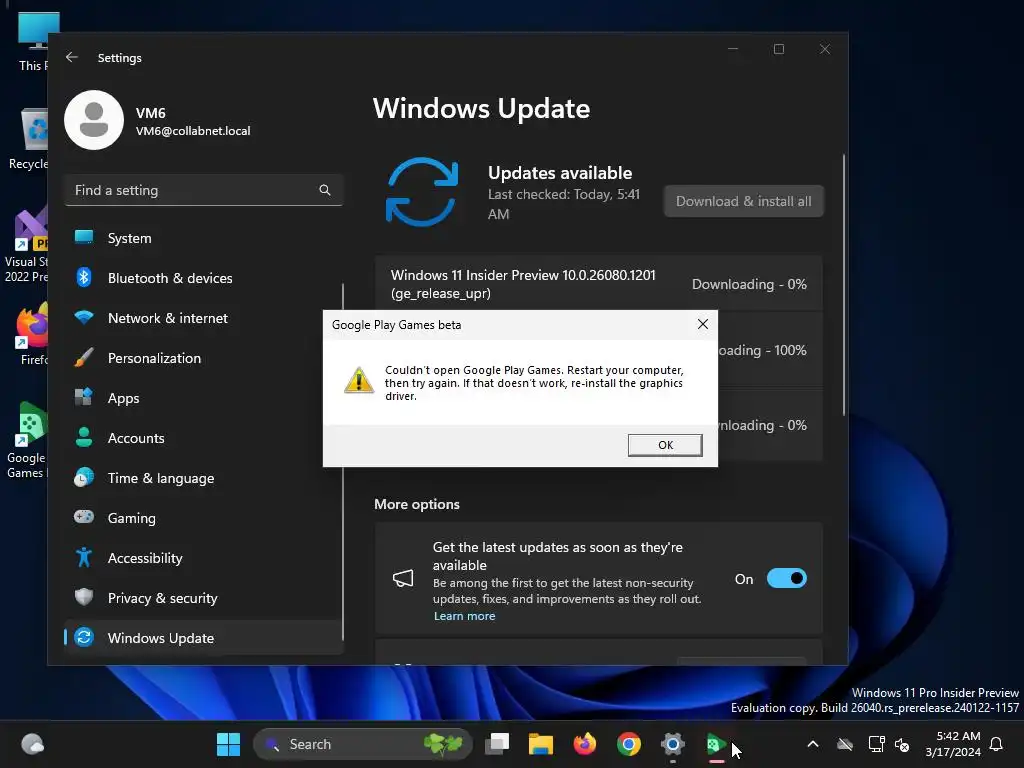Click Download & install all button
This screenshot has height=768, width=1024.
(x=744, y=201)
